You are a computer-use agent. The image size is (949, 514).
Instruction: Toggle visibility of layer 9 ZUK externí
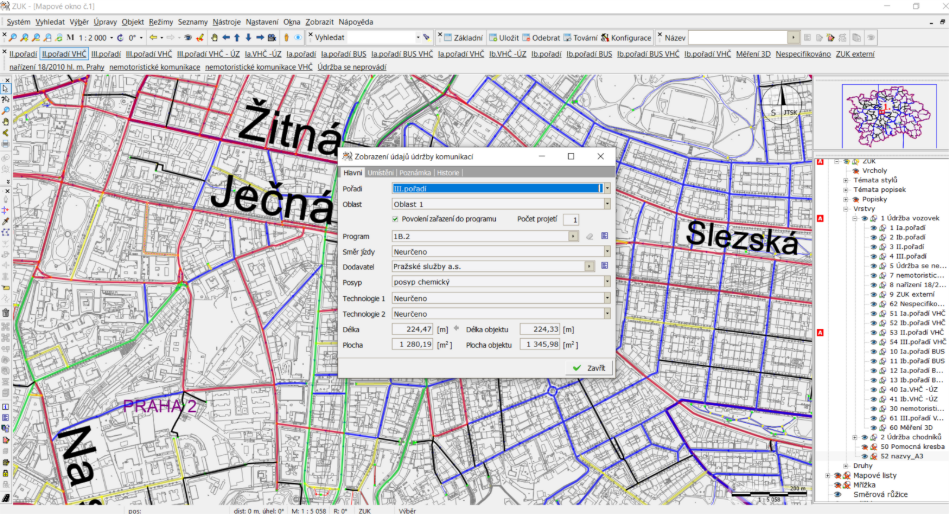873,295
